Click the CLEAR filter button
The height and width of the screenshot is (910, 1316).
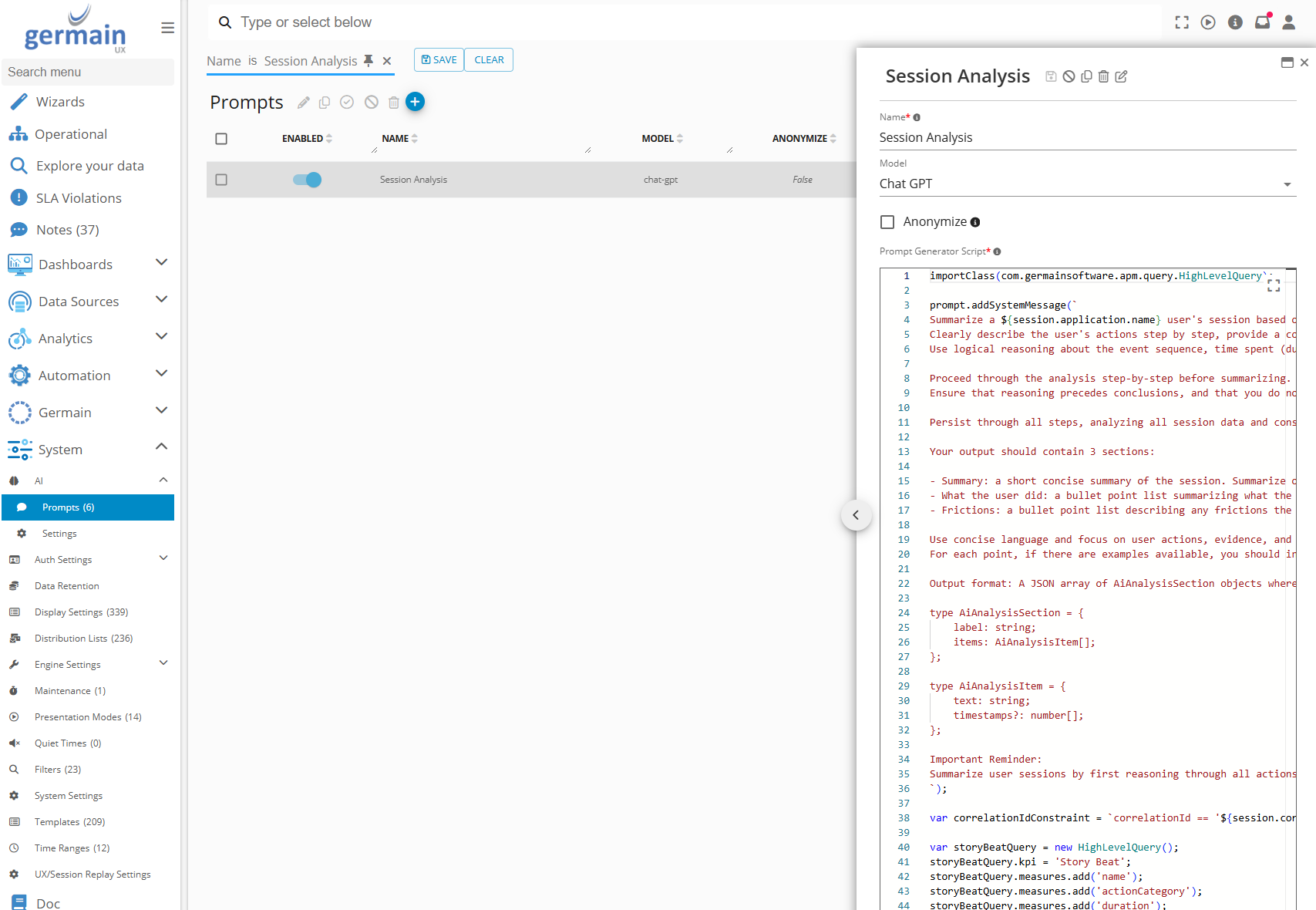489,60
